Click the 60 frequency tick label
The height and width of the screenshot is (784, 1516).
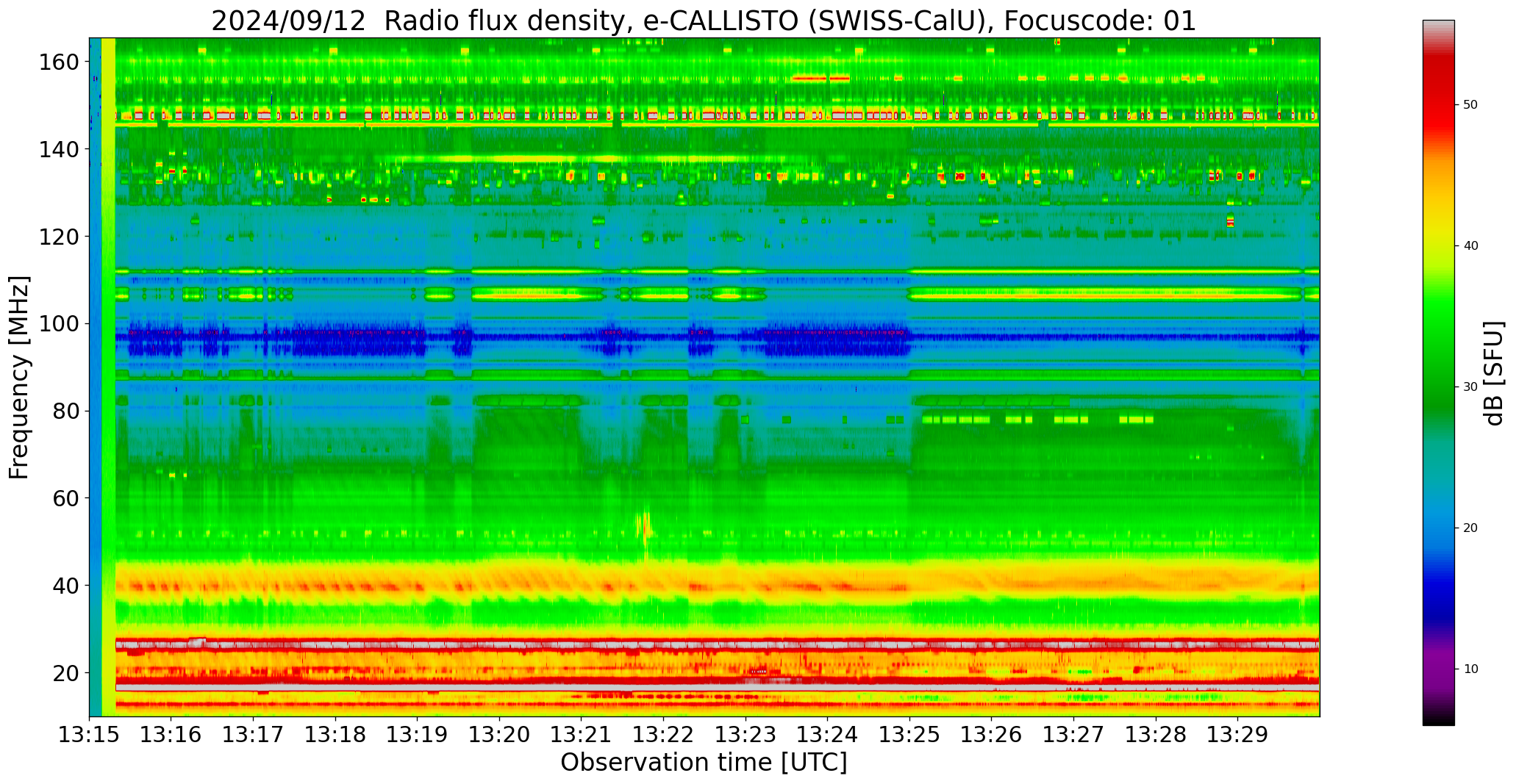[x=66, y=498]
